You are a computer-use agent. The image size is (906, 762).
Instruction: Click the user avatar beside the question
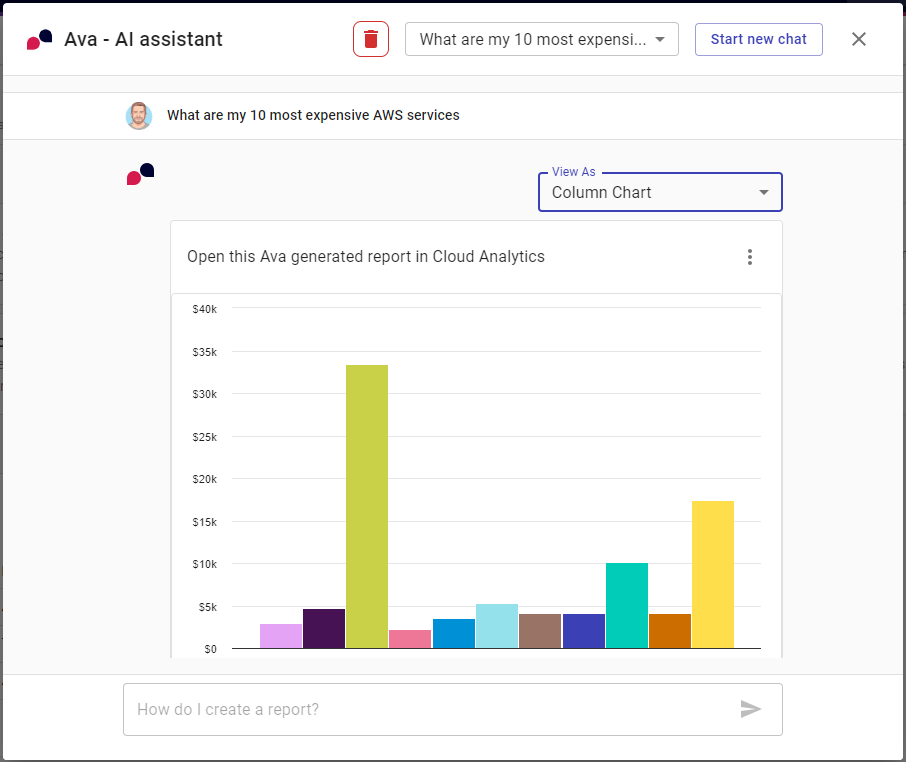pyautogui.click(x=139, y=115)
